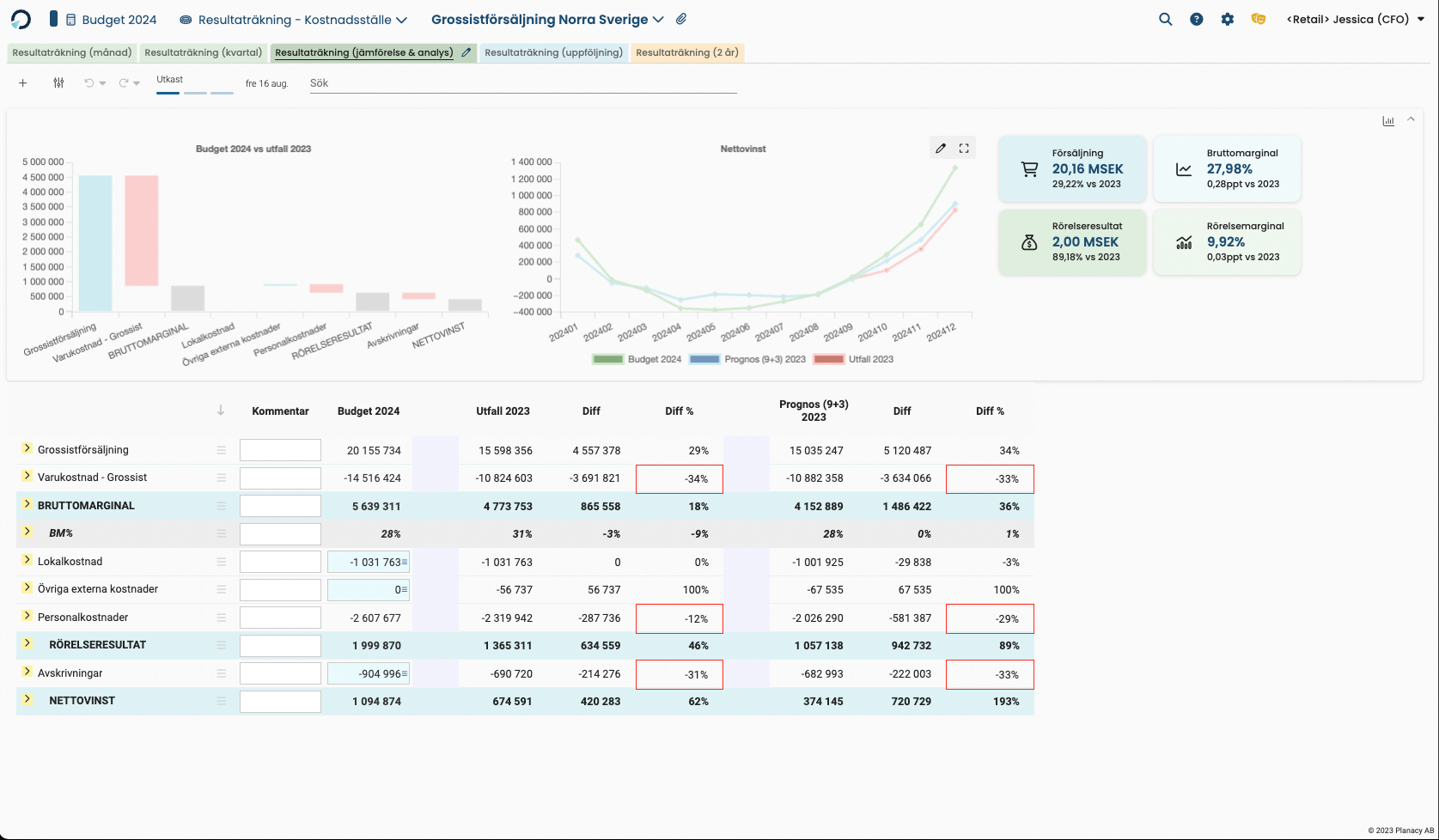Collapse the dashboard panel with chevron

(1411, 120)
